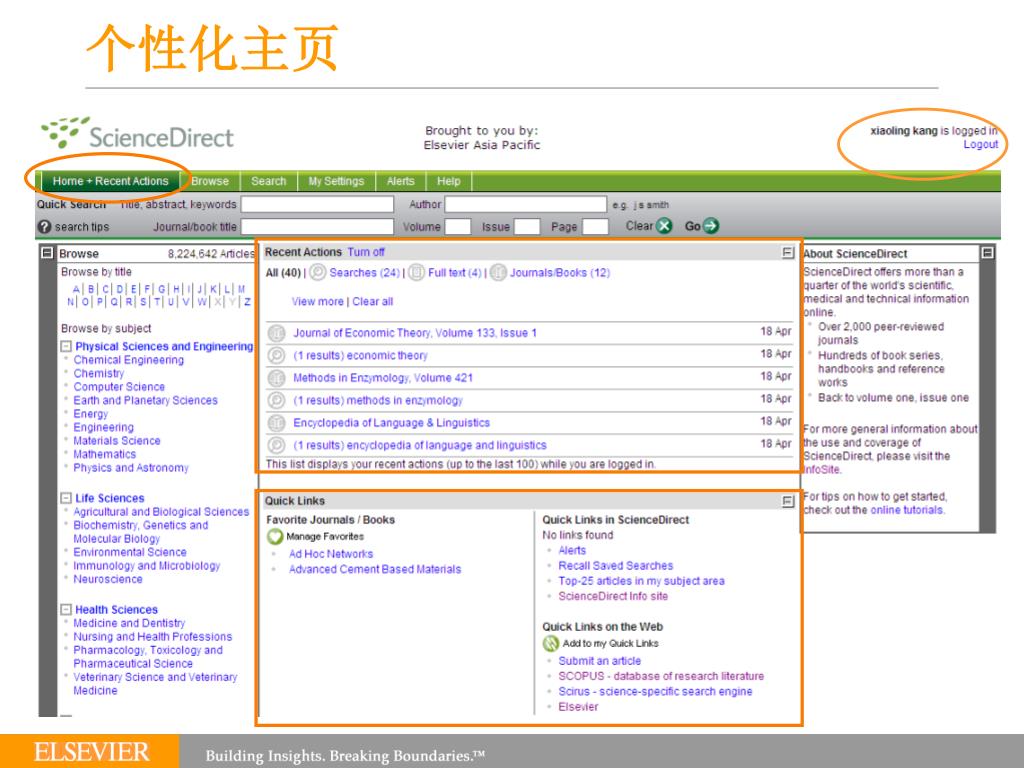
Task: Click icon beside Methods in Enzymology, Volume 421
Action: pos(277,378)
